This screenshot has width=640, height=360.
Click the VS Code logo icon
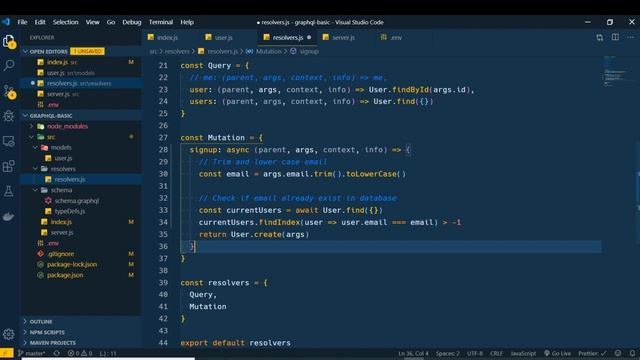6,22
